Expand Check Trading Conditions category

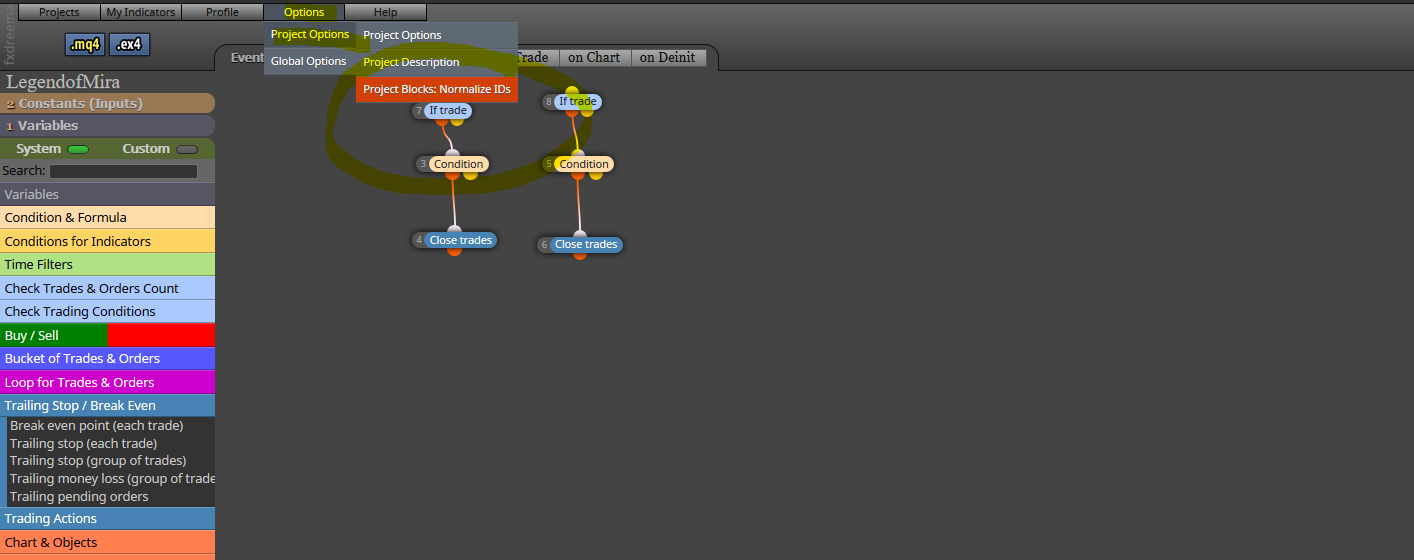(x=107, y=311)
